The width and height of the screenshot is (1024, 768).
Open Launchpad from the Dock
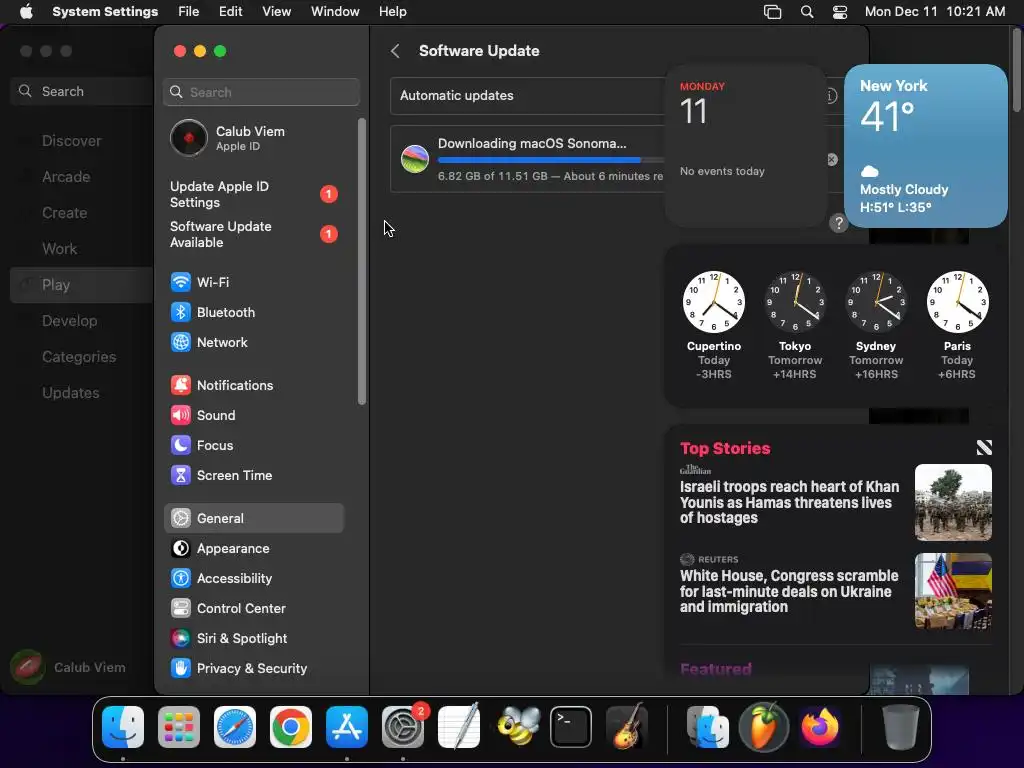(x=179, y=727)
